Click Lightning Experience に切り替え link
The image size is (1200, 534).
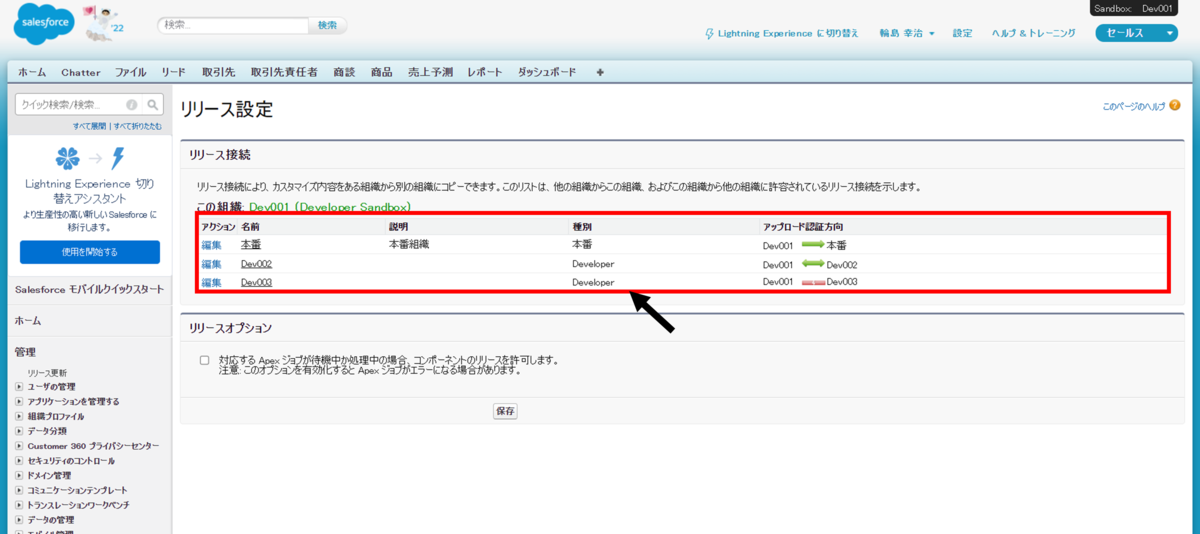(789, 33)
